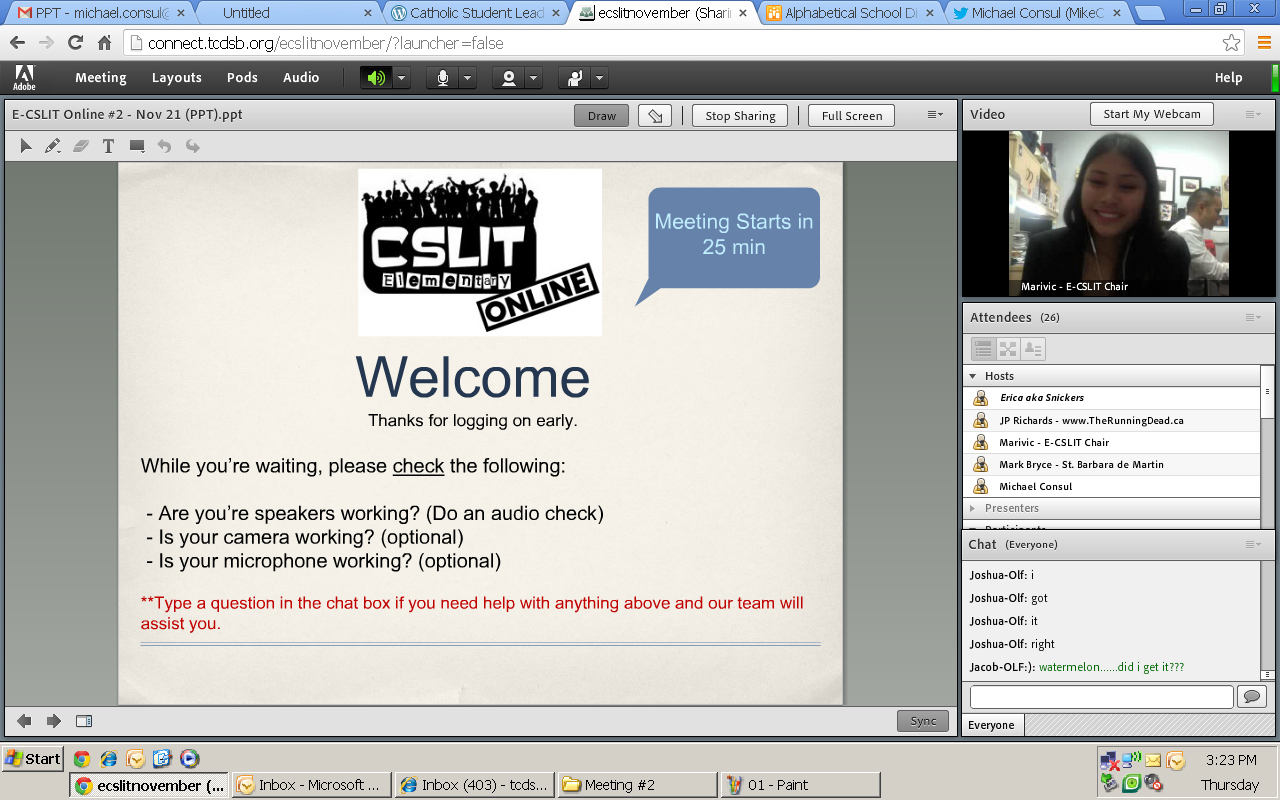Show the presentation sidebar panel icon
Image resolution: width=1280 pixels, height=800 pixels.
84,721
